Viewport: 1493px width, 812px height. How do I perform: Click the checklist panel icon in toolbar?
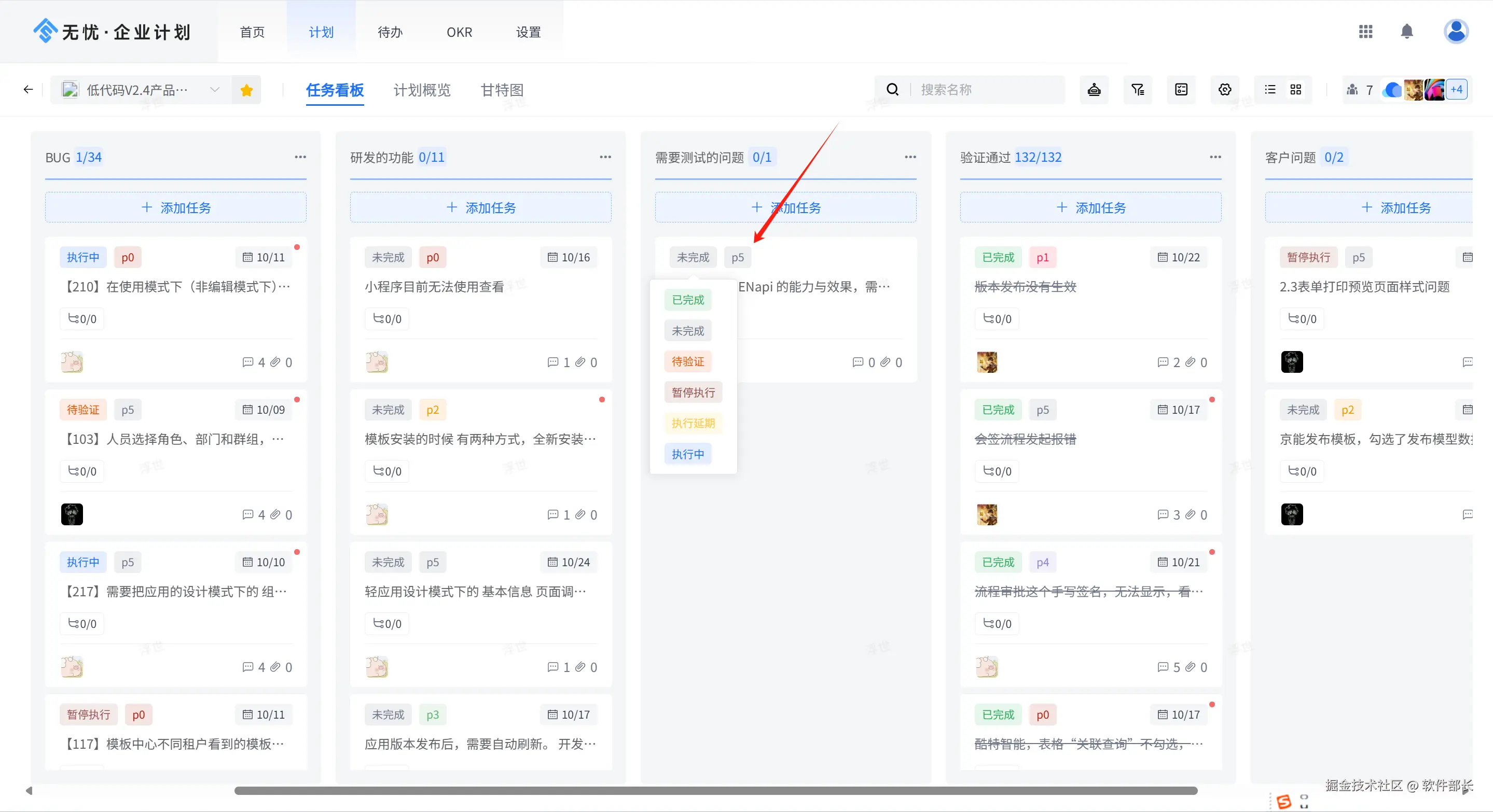(x=1181, y=90)
